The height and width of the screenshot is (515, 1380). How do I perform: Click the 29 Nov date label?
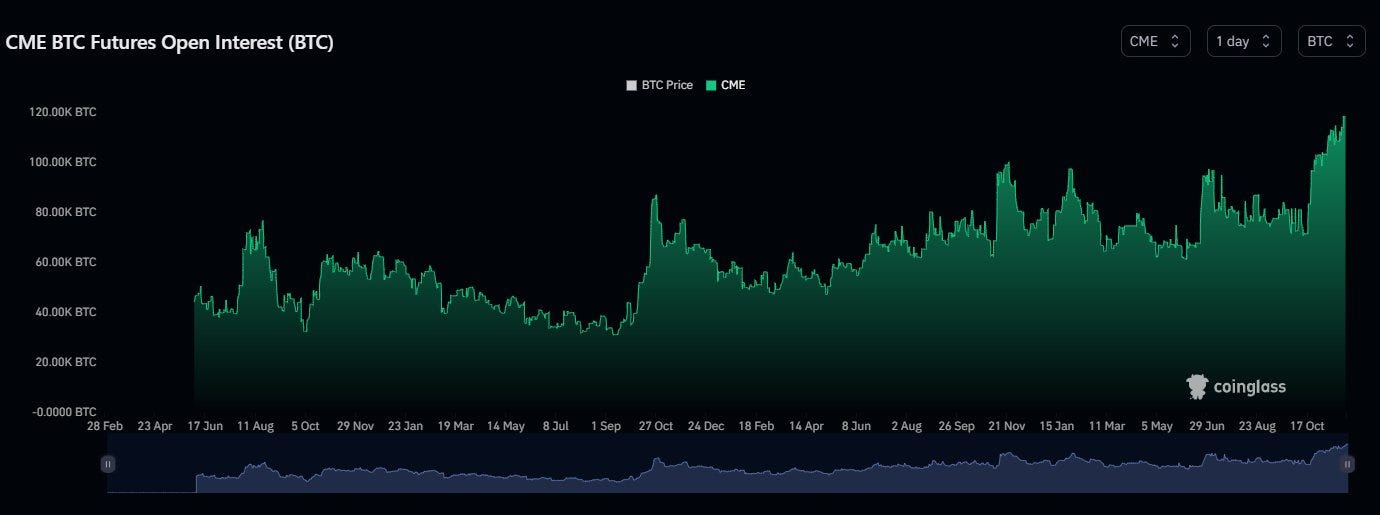(x=355, y=426)
